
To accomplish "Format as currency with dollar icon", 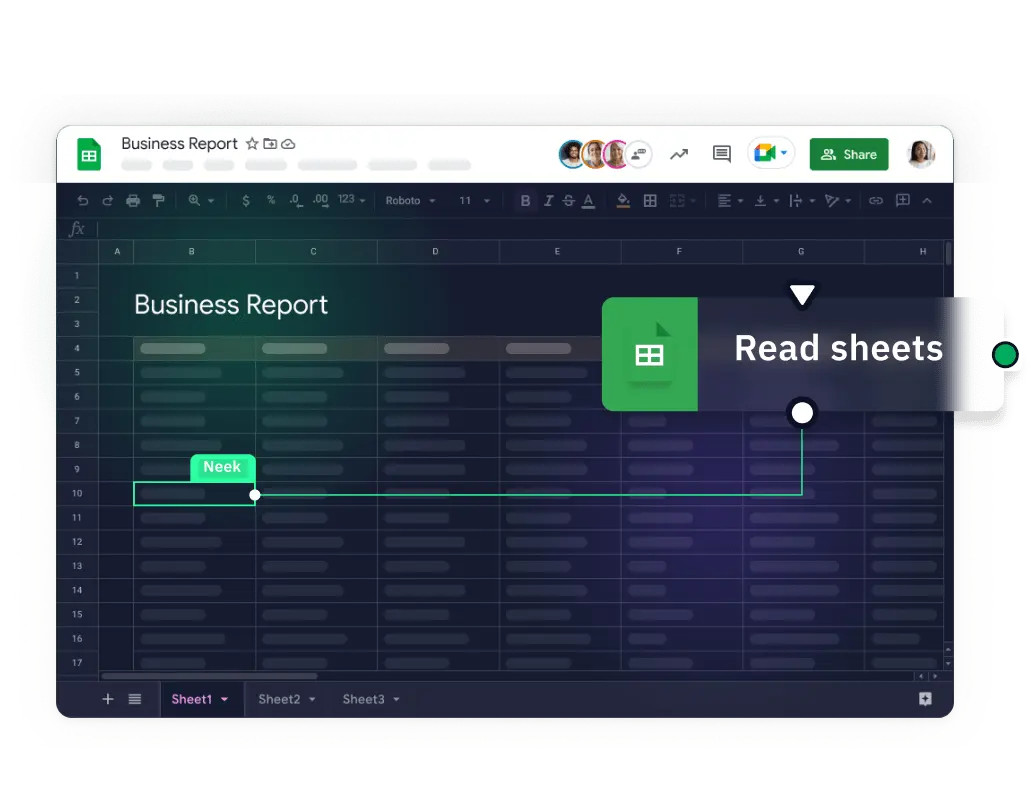I will pyautogui.click(x=246, y=201).
